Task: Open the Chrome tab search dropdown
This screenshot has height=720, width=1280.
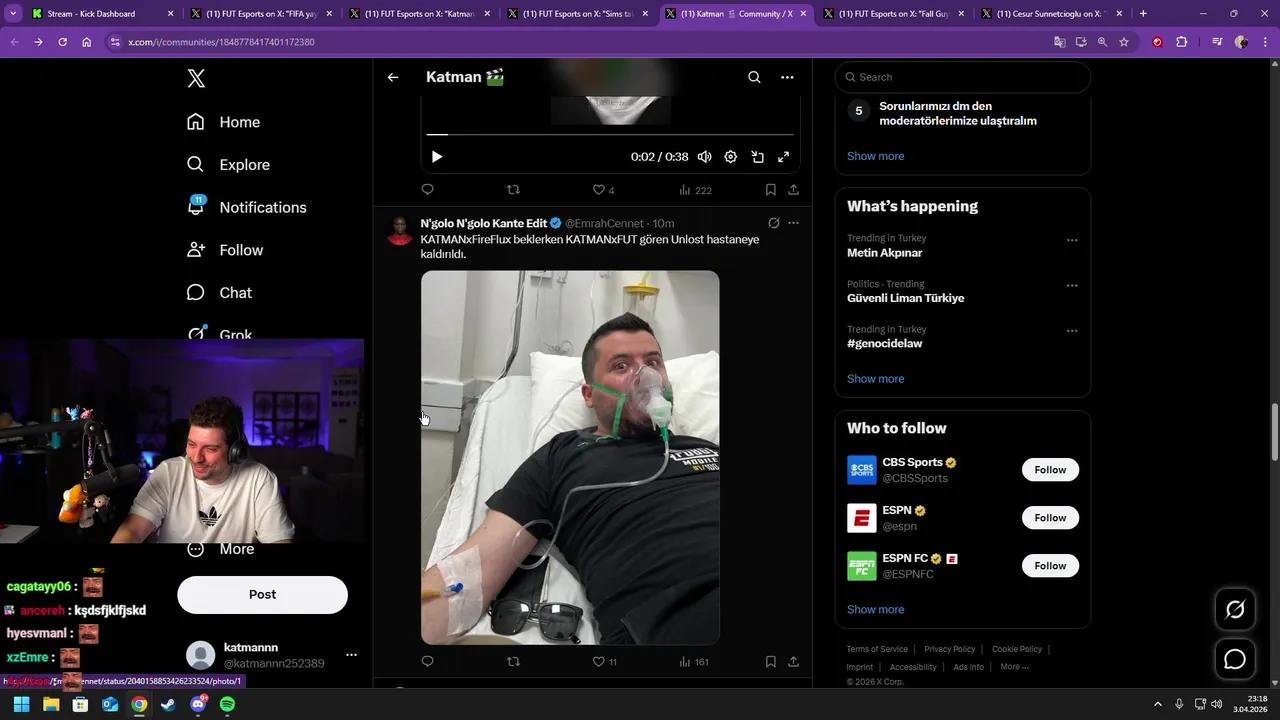Action: point(13,14)
